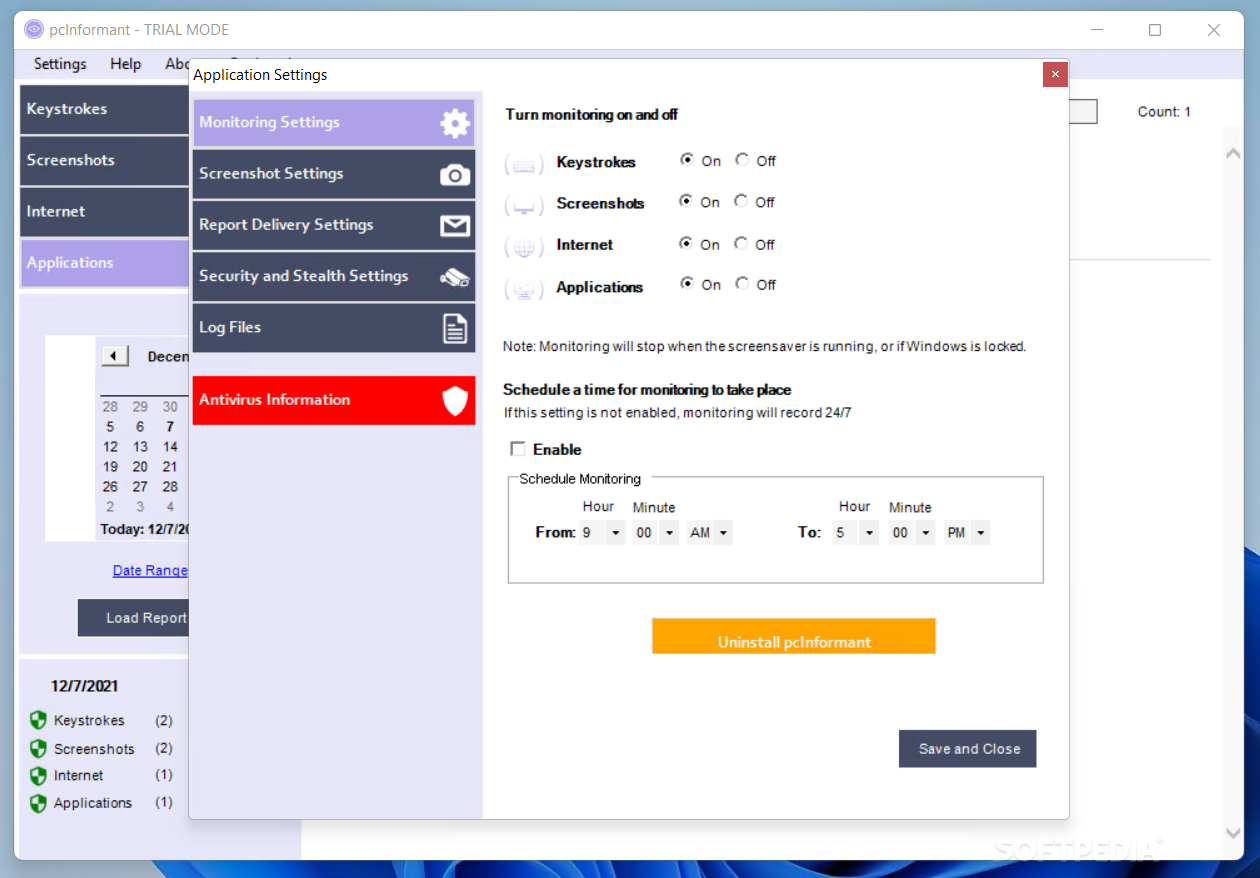
Task: Click the Date Range link
Action: [150, 570]
